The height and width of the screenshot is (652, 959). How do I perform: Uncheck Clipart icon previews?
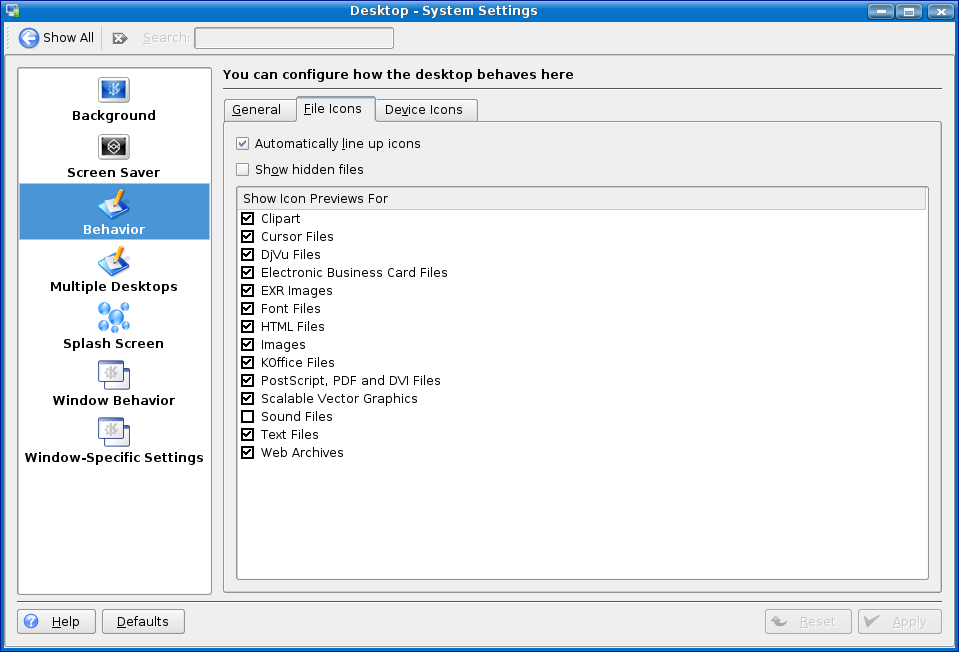click(x=248, y=219)
